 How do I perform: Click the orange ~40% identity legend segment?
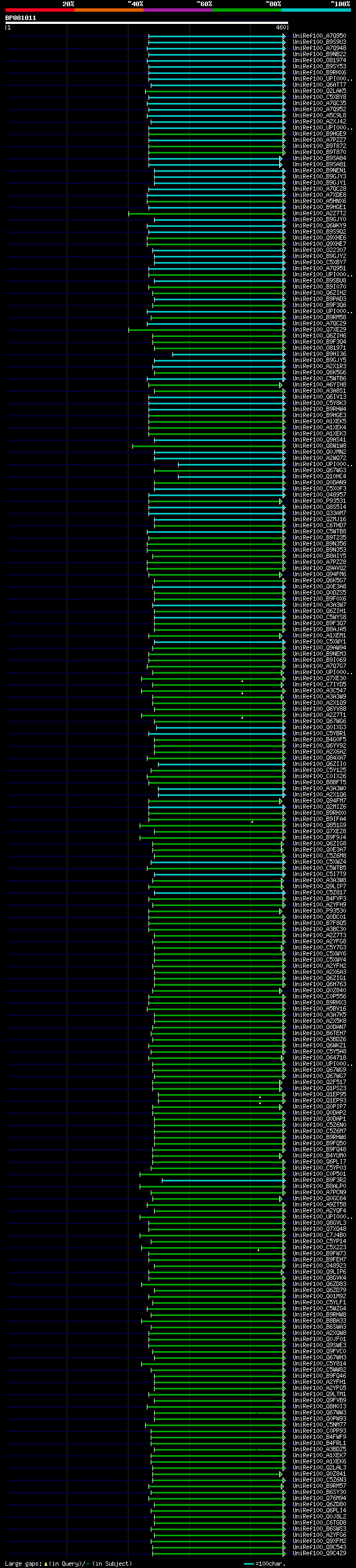[109, 10]
